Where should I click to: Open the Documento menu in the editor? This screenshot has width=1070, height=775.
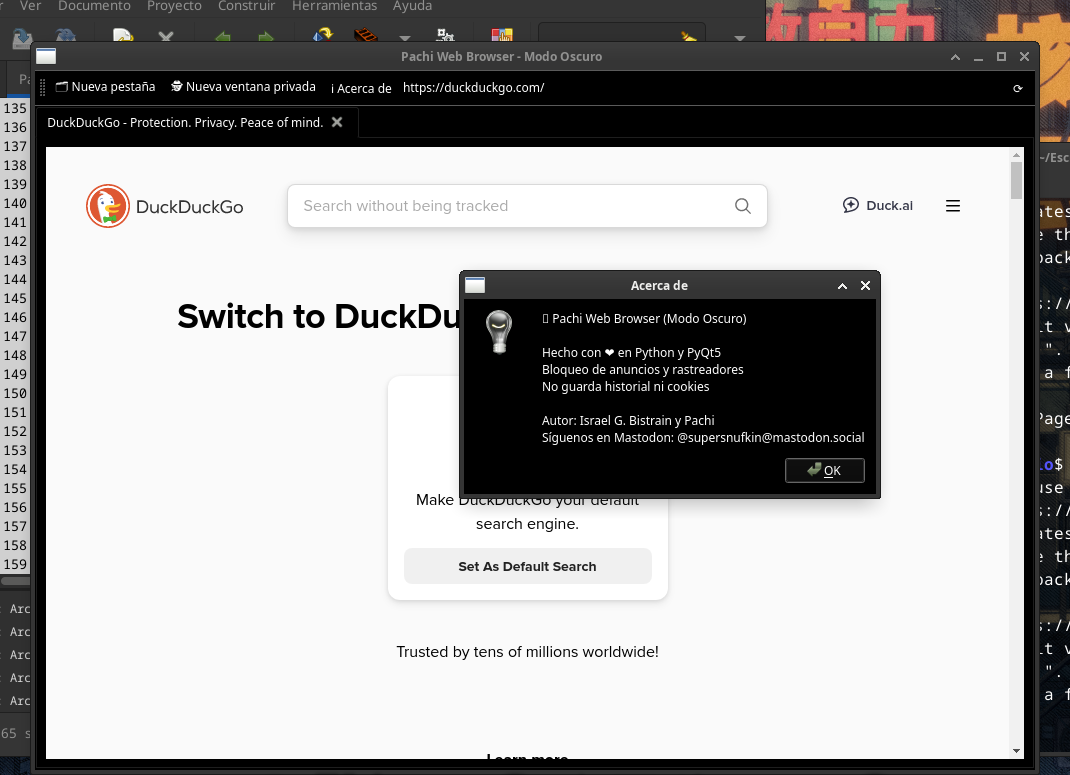[x=94, y=6]
